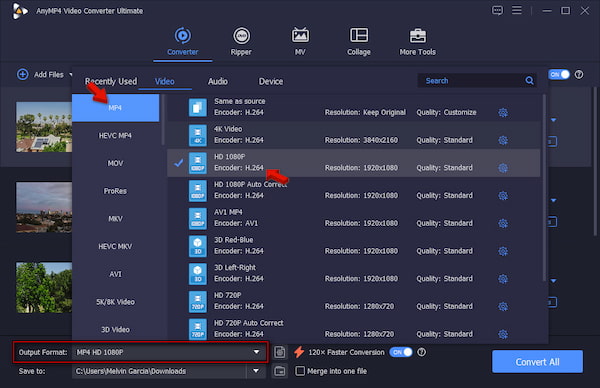600x388 pixels.
Task: Select the palm trees video thumbnail
Action: (x=44, y=127)
